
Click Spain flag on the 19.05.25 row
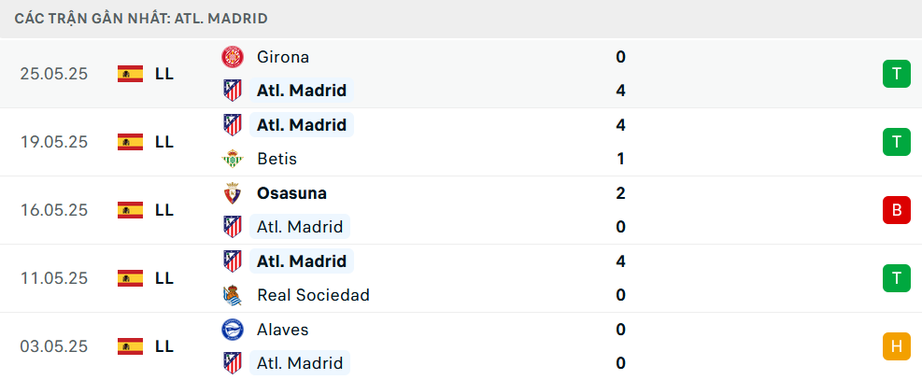pos(130,142)
